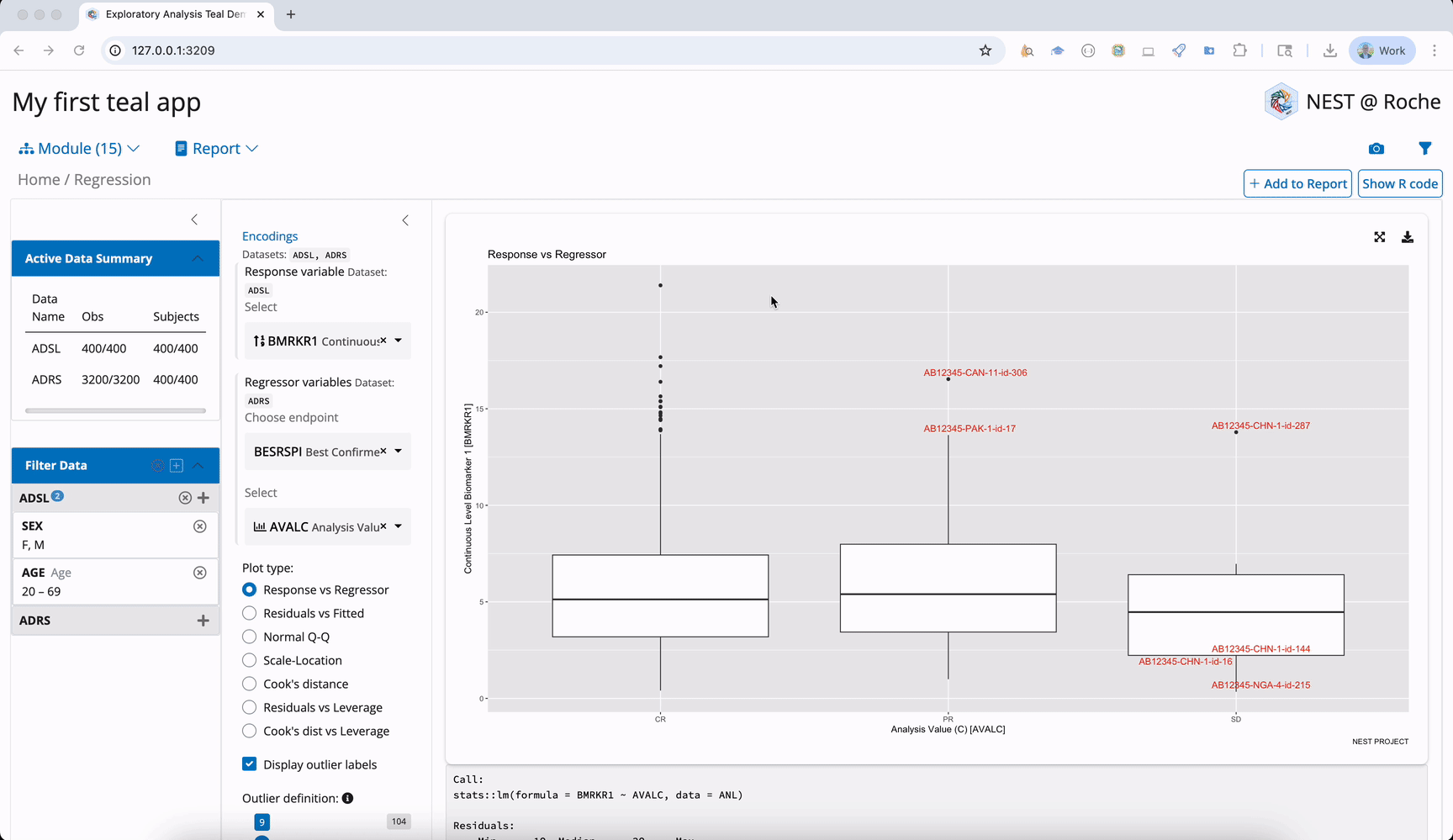
Task: Open the Report menu
Action: point(216,149)
